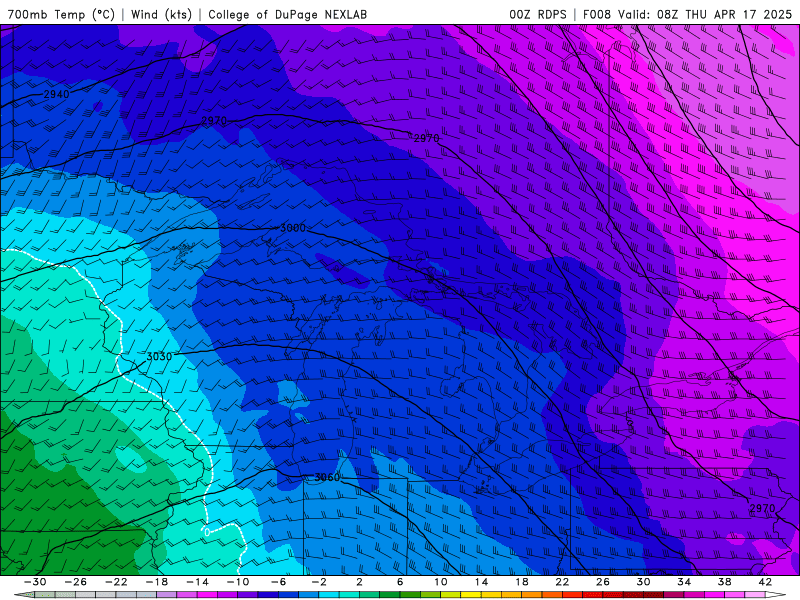
Task: Click the -22 value on the color scale
Action: [x=116, y=582]
